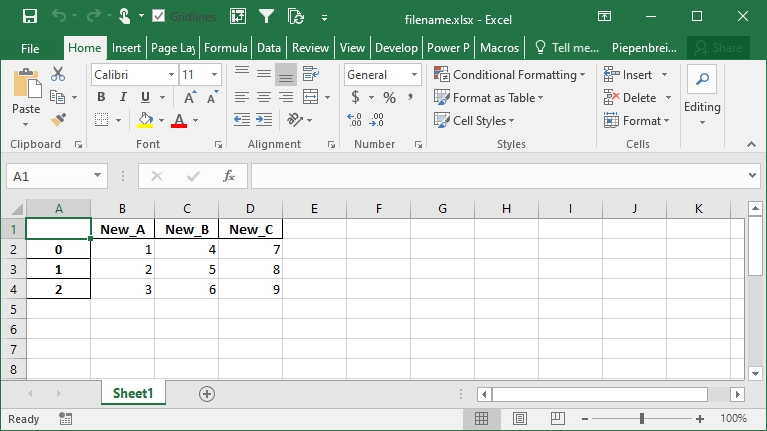Click the Percent Style icon
The width and height of the screenshot is (767, 431).
pos(389,97)
